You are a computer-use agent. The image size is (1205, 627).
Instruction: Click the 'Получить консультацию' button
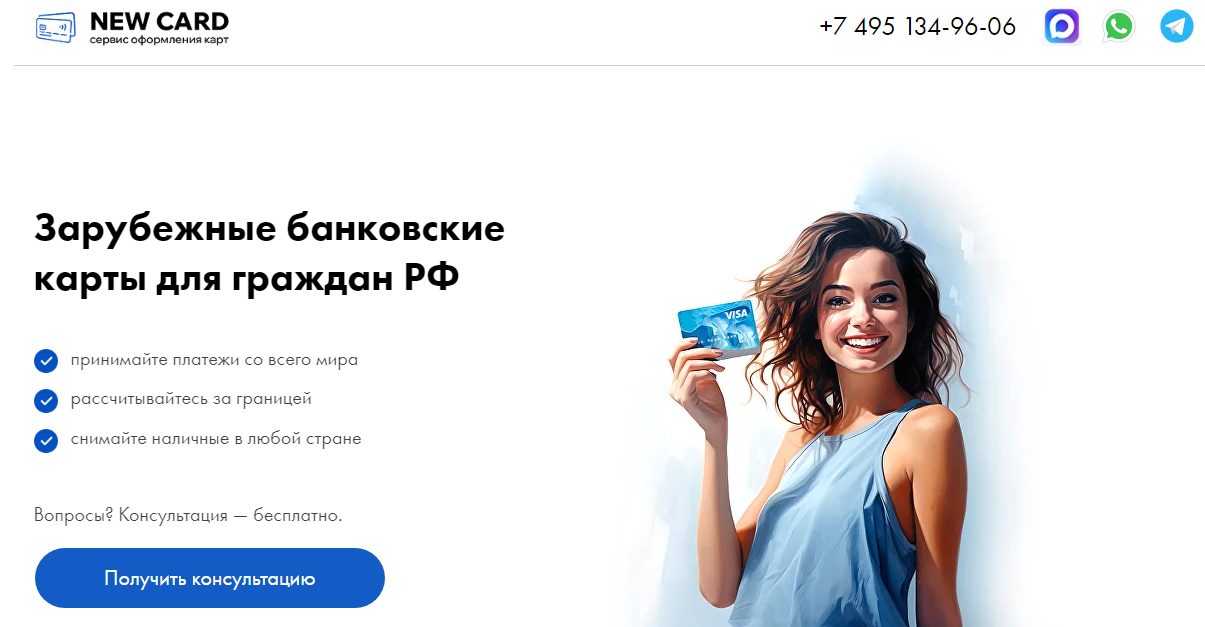pos(210,578)
